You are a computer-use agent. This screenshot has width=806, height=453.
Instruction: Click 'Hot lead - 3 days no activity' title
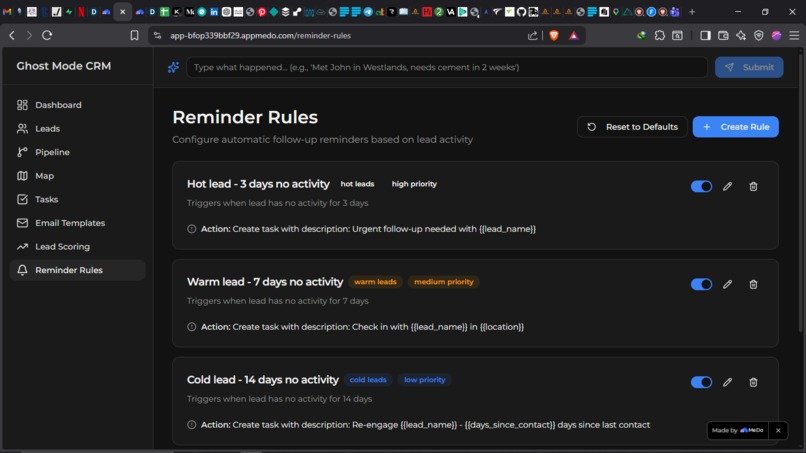pyautogui.click(x=259, y=184)
